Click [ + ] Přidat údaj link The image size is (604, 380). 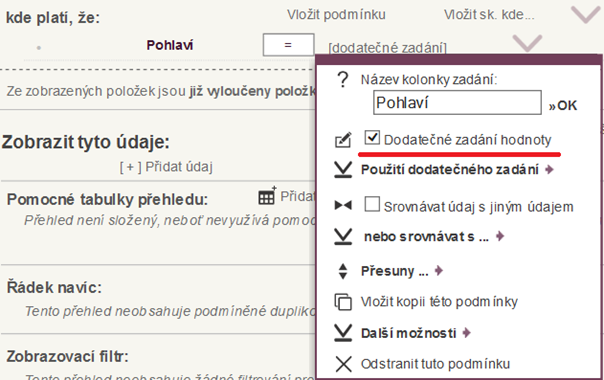166,167
